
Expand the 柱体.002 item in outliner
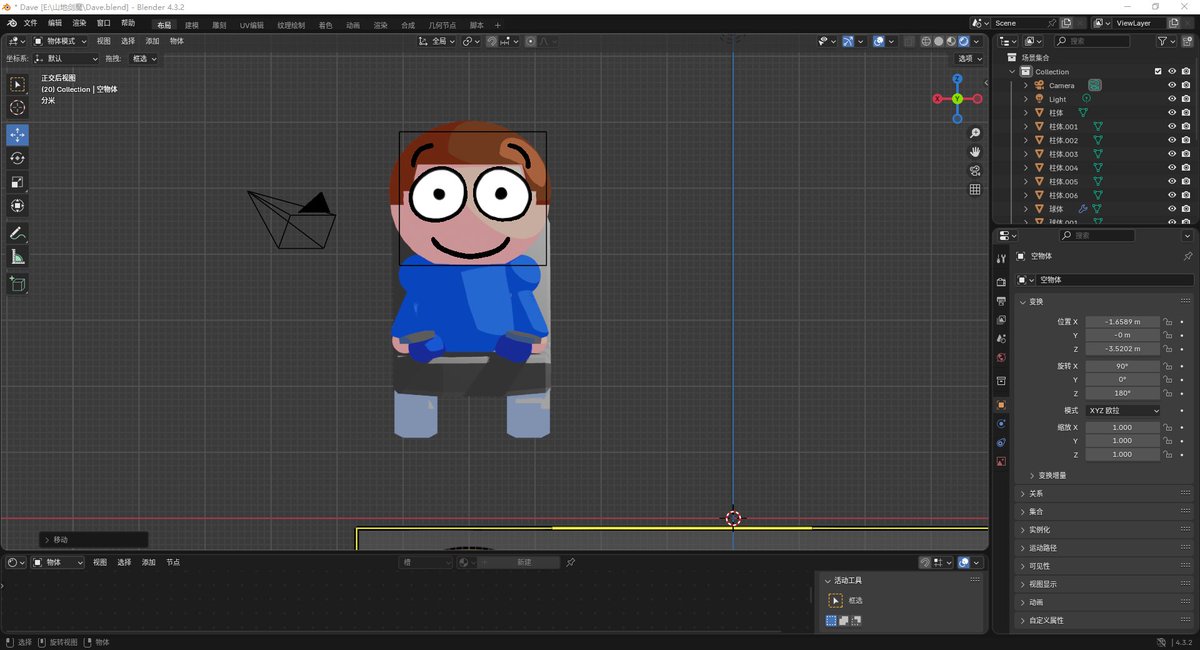coord(1025,141)
